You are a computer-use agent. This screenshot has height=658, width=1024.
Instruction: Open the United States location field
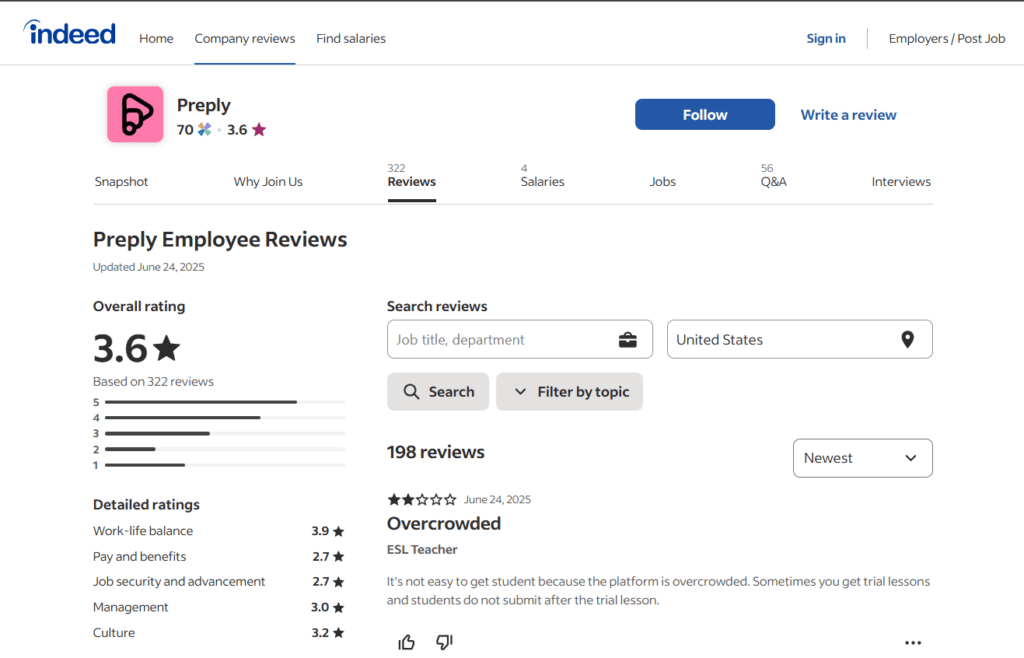pyautogui.click(x=780, y=340)
